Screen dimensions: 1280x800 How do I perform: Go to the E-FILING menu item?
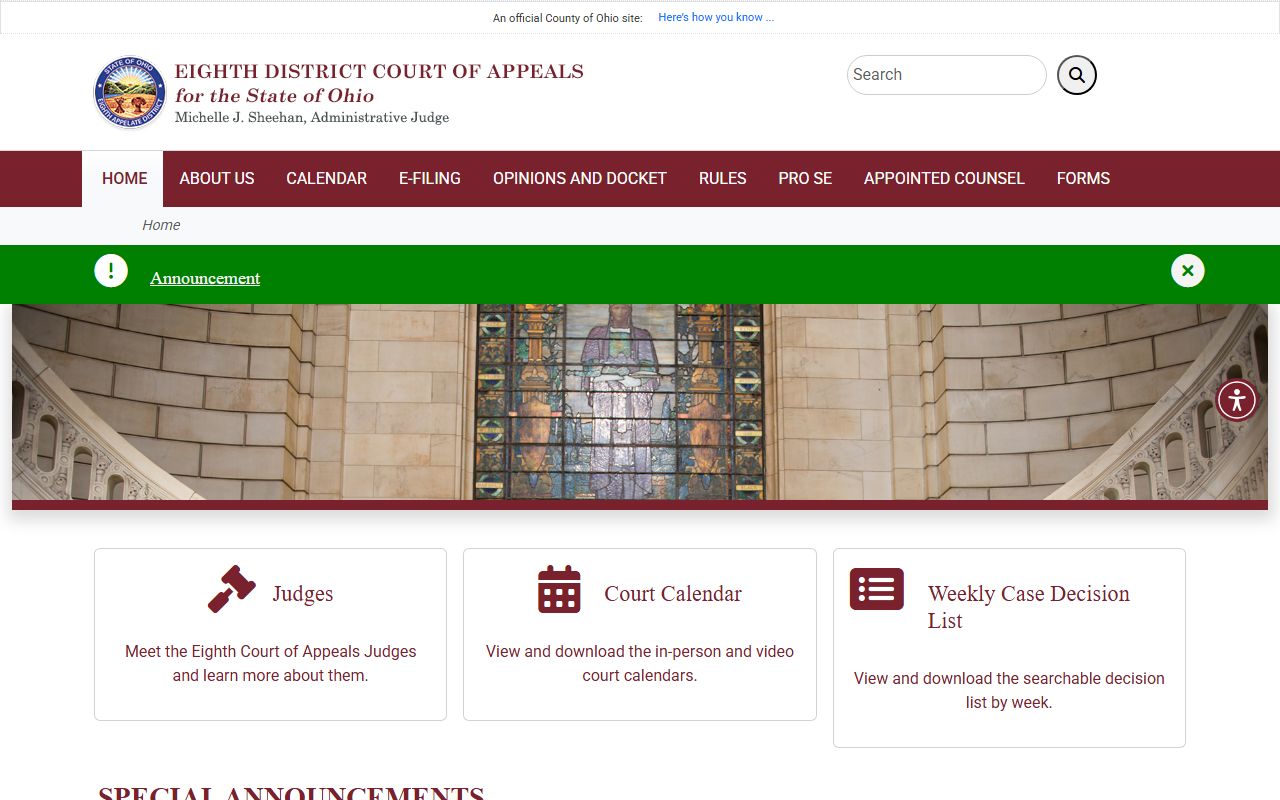click(430, 179)
